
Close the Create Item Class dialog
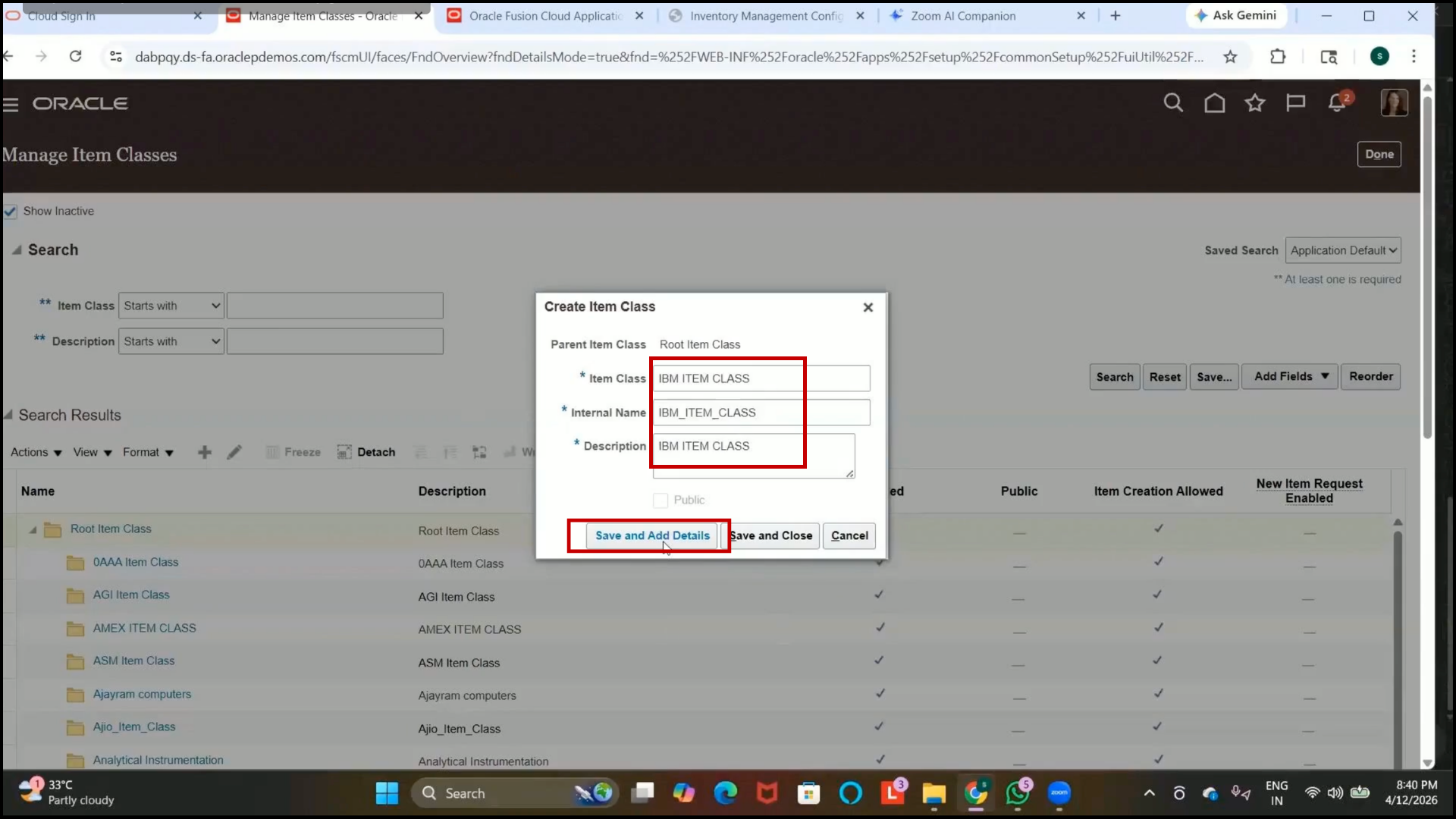click(x=868, y=307)
